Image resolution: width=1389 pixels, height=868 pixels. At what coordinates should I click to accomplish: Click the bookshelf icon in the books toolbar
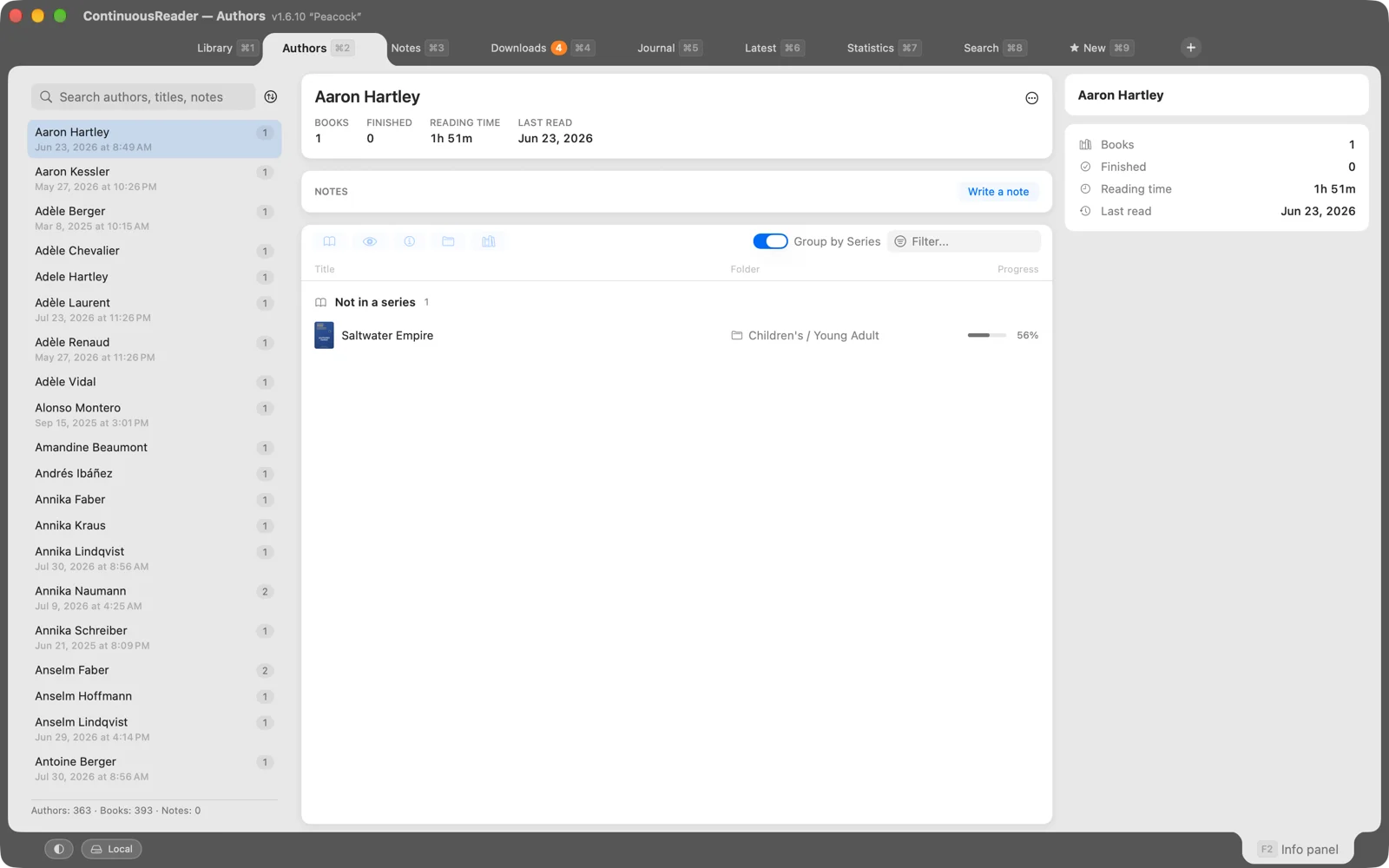(x=489, y=241)
